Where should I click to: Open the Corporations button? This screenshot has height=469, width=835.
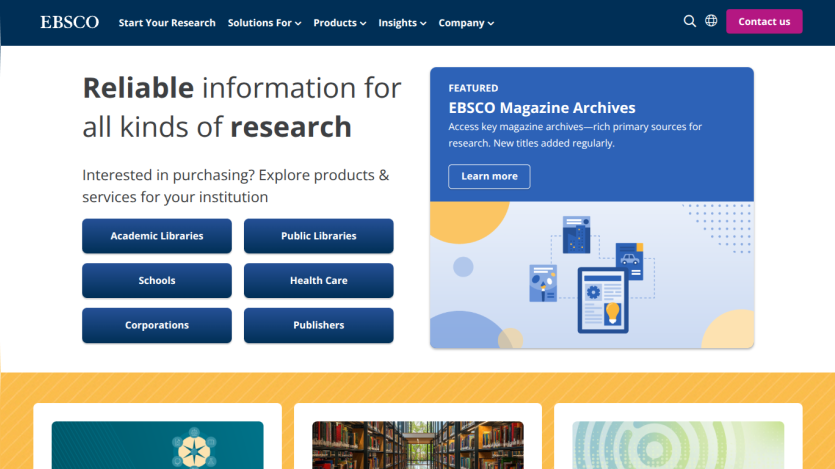tap(157, 325)
